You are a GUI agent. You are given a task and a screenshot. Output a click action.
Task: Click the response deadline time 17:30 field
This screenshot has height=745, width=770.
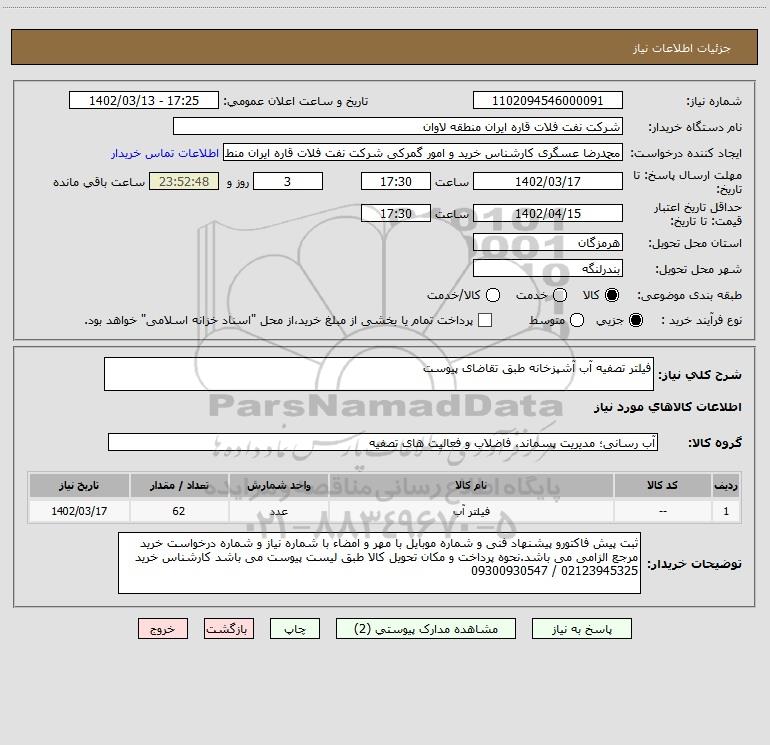[396, 182]
